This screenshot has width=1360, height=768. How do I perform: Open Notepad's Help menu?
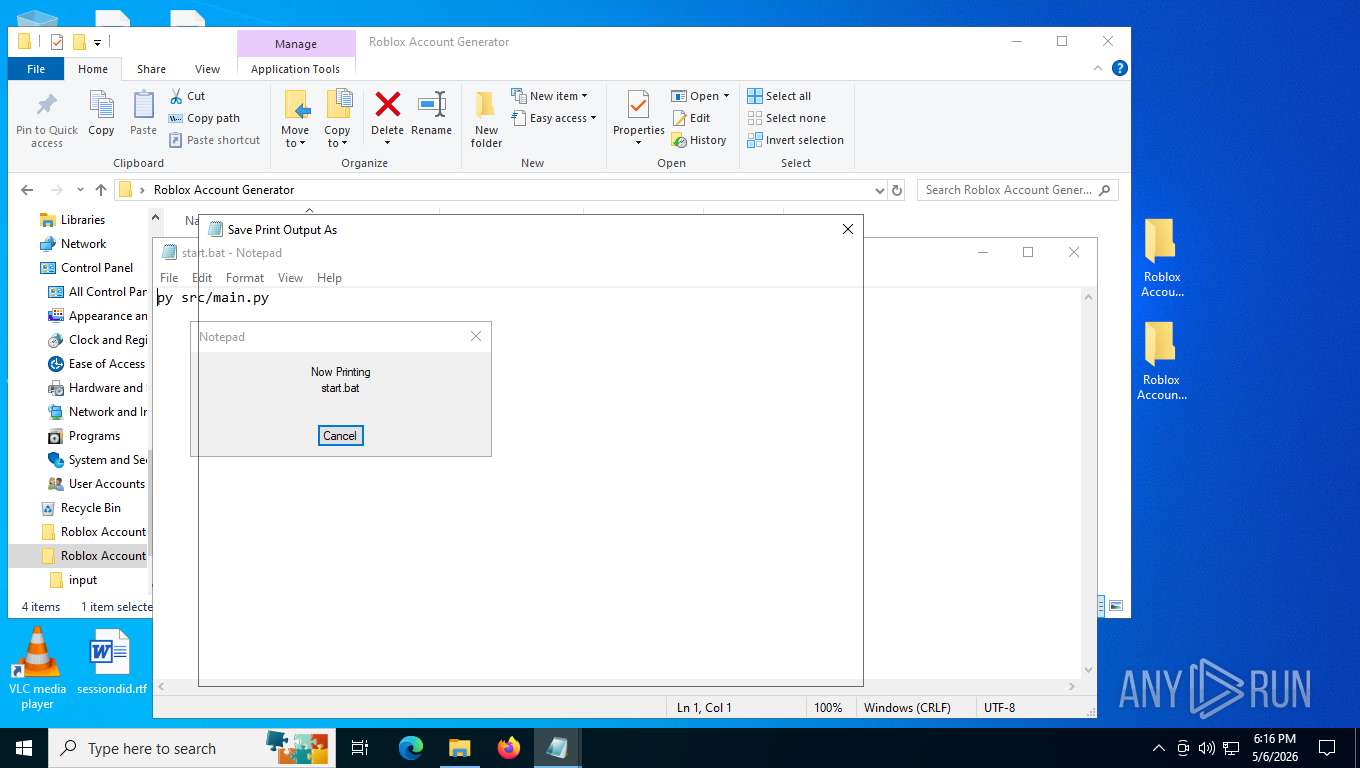pyautogui.click(x=329, y=278)
